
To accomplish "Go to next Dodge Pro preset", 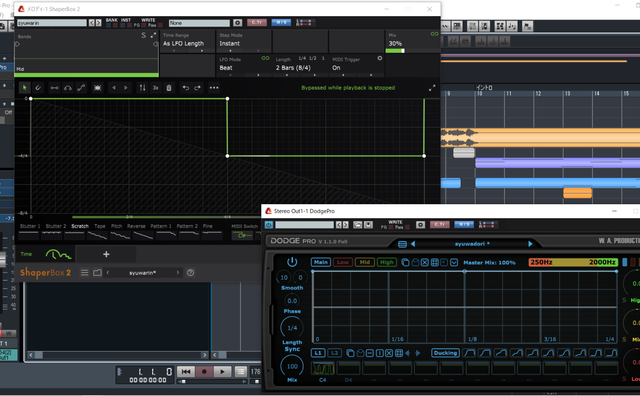I will tap(530, 244).
